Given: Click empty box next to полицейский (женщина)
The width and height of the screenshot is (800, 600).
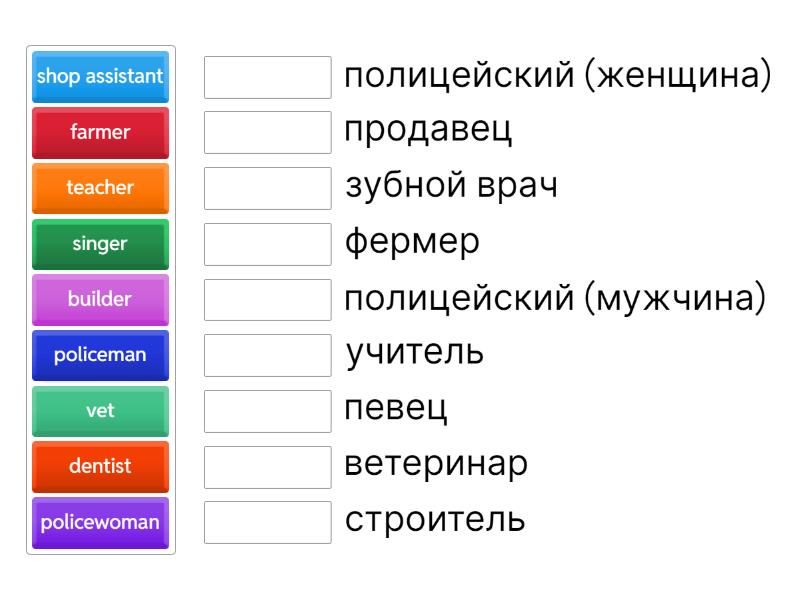Looking at the screenshot, I should 267,77.
